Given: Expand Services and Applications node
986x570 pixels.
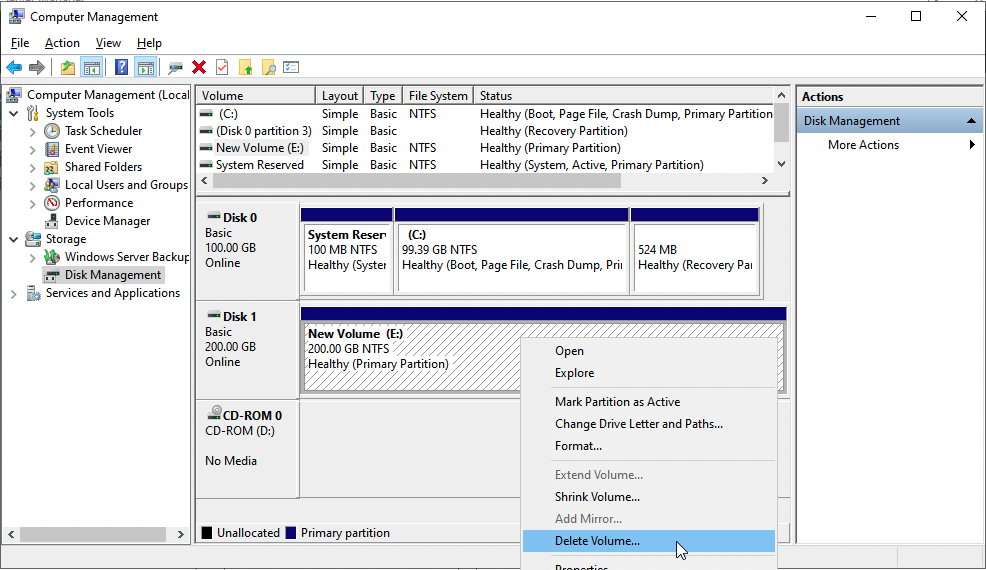Looking at the screenshot, I should pos(14,294).
